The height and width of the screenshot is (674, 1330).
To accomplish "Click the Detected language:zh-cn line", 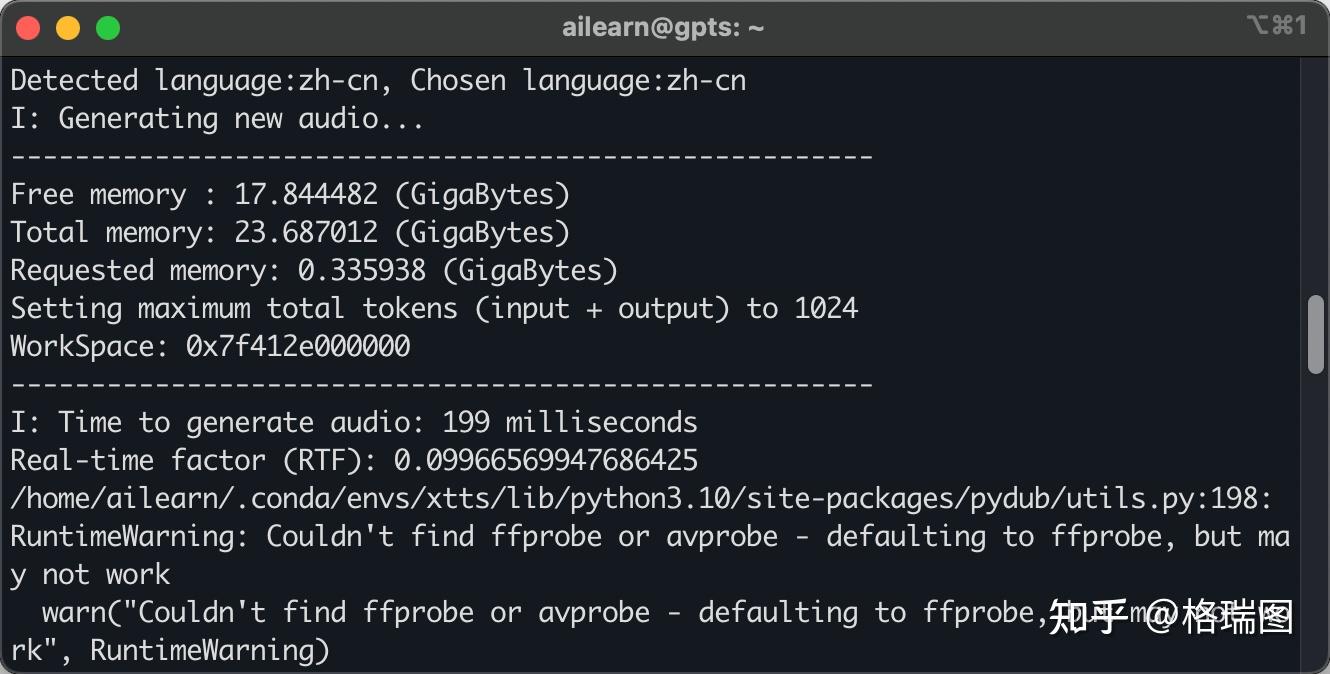I will point(378,80).
